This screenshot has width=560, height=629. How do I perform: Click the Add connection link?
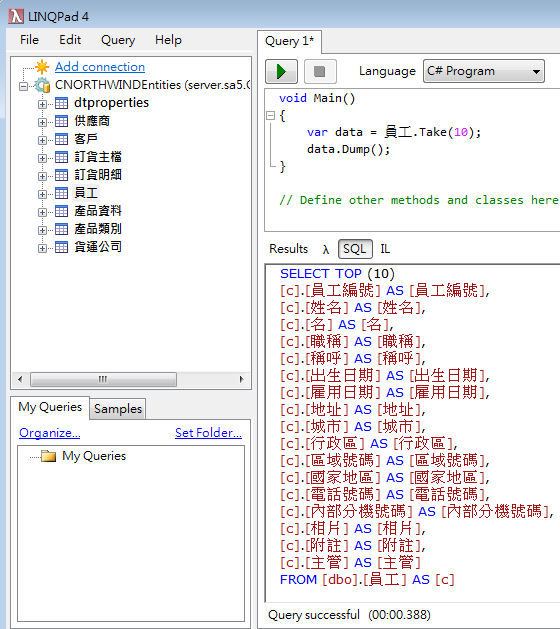pyautogui.click(x=100, y=67)
